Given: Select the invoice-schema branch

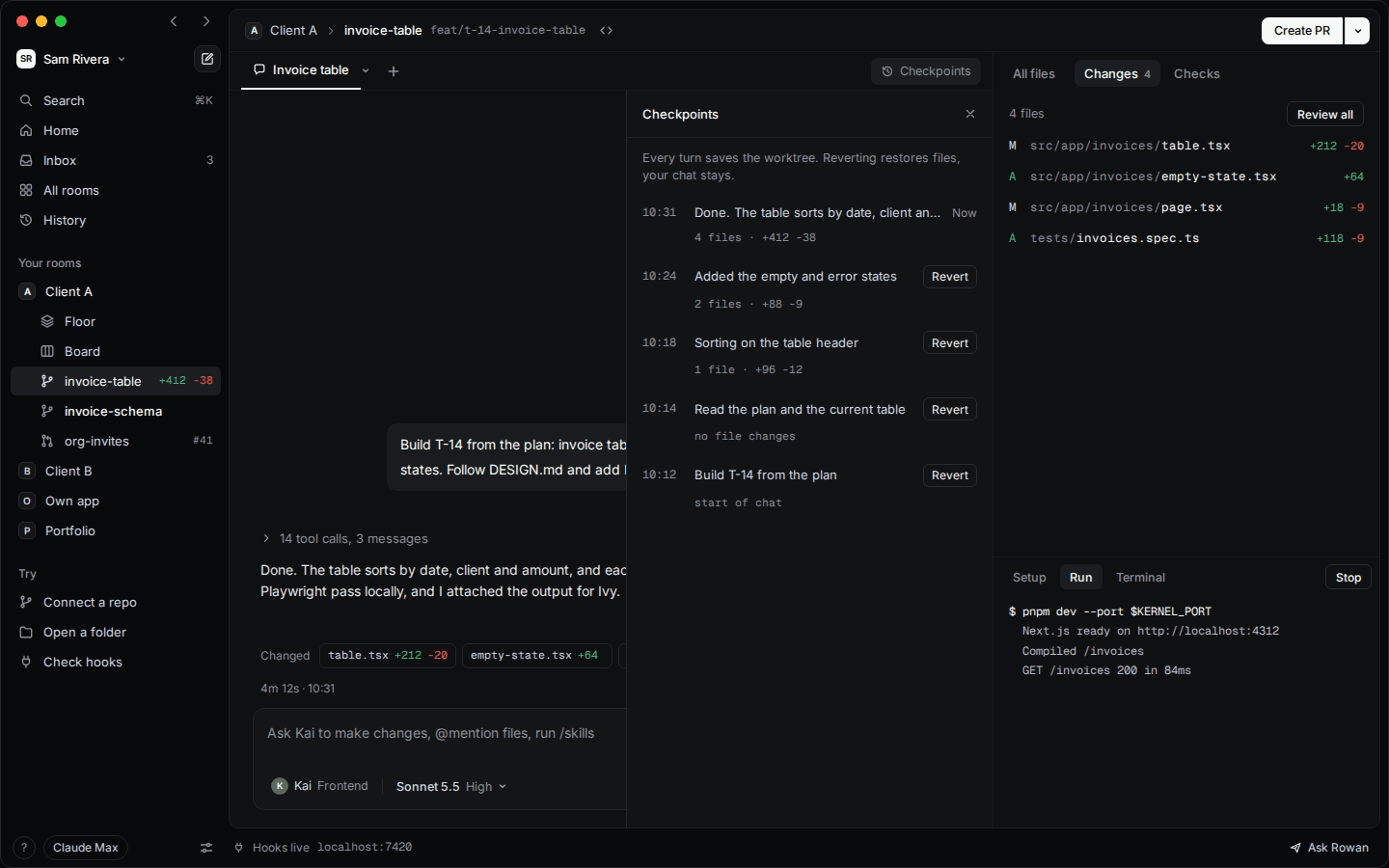Looking at the screenshot, I should pos(116,411).
